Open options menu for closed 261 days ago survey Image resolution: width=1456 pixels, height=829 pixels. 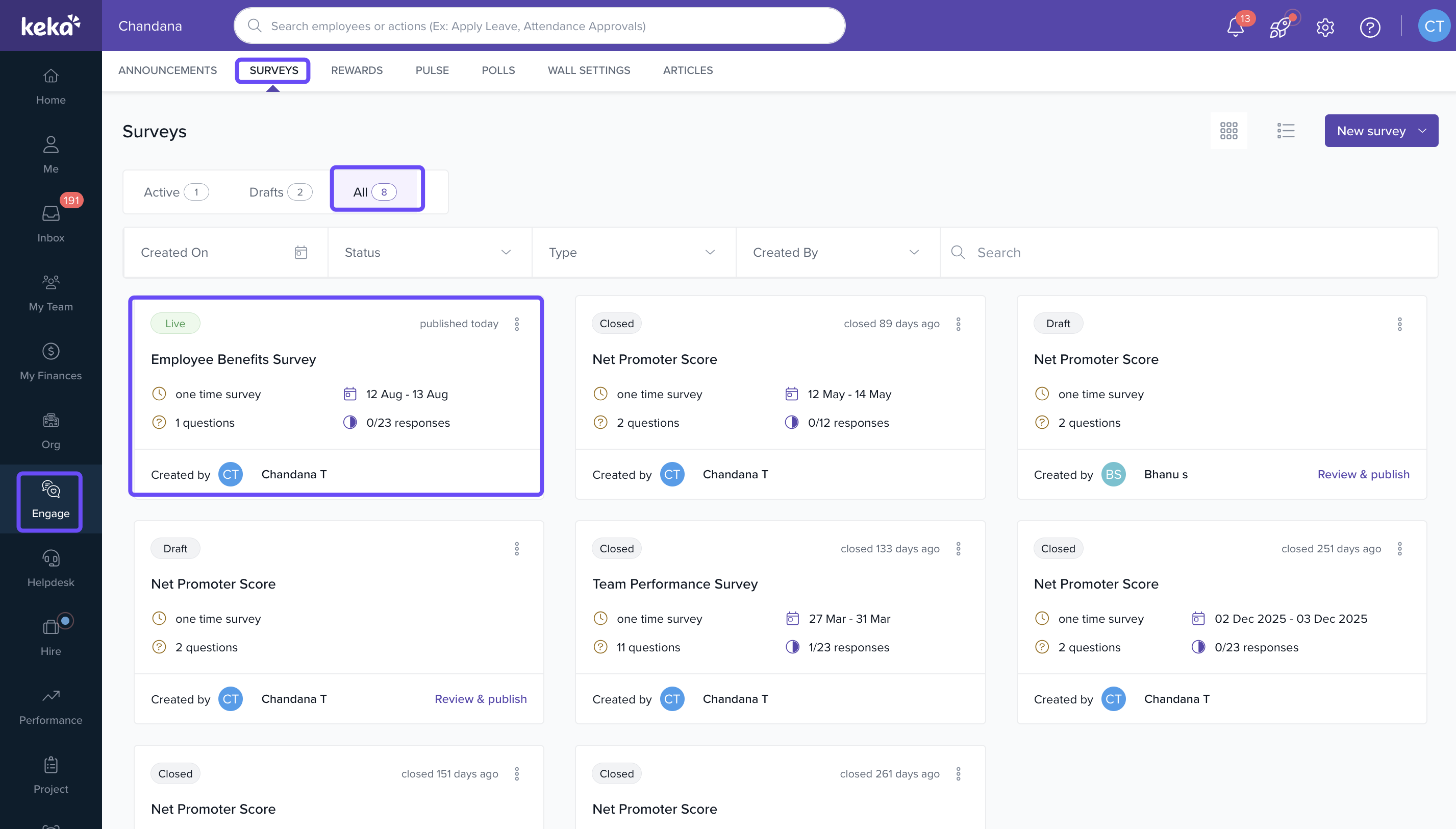(x=958, y=774)
